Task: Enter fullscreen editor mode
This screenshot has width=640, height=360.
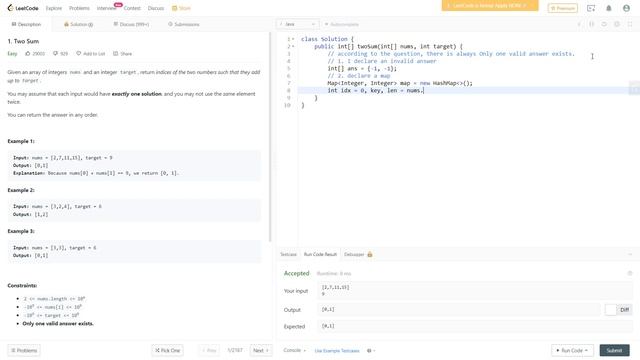Action: tap(630, 24)
